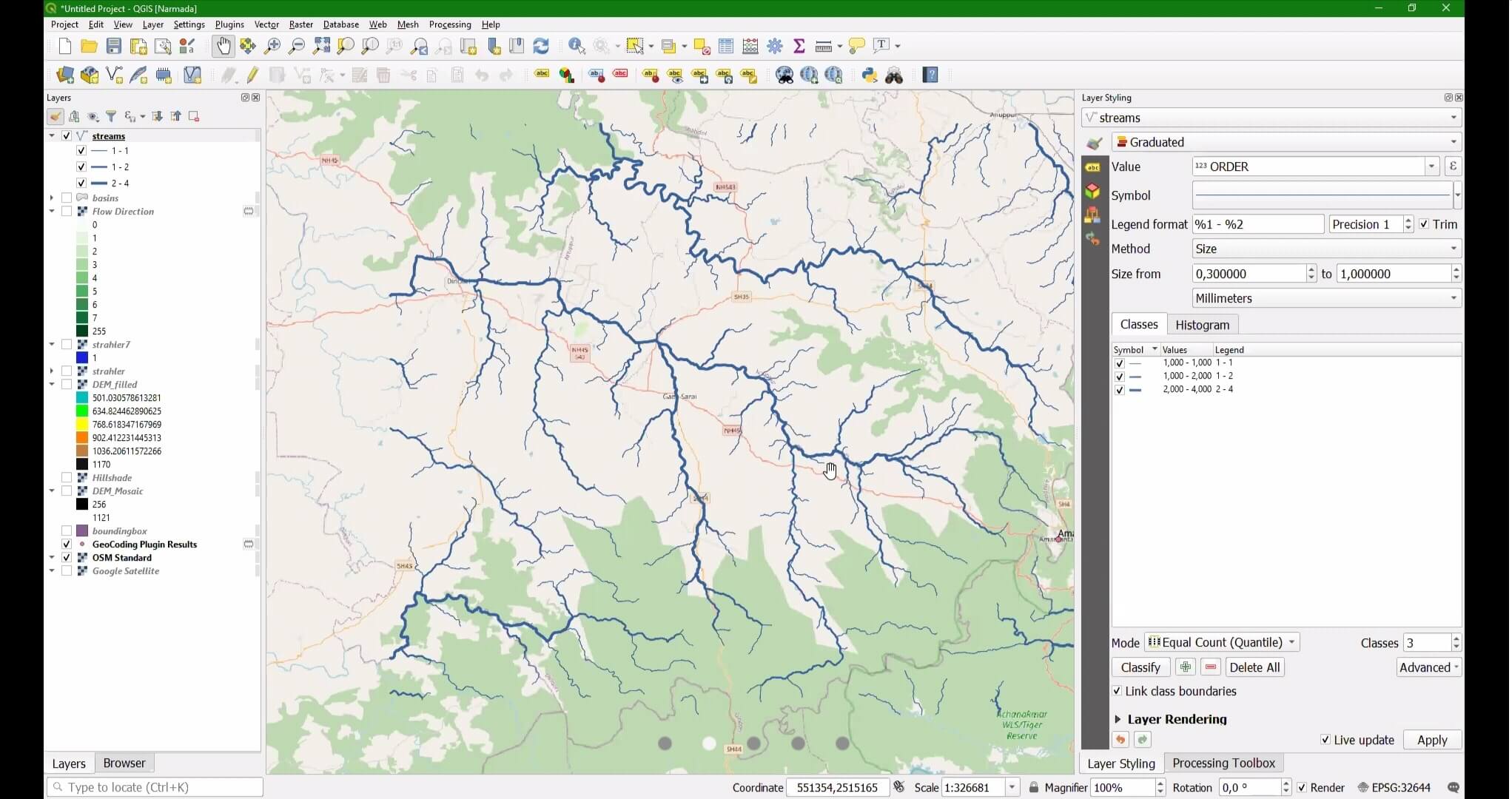Image resolution: width=1512 pixels, height=799 pixels.
Task: Click the Save Project icon
Action: click(x=113, y=46)
